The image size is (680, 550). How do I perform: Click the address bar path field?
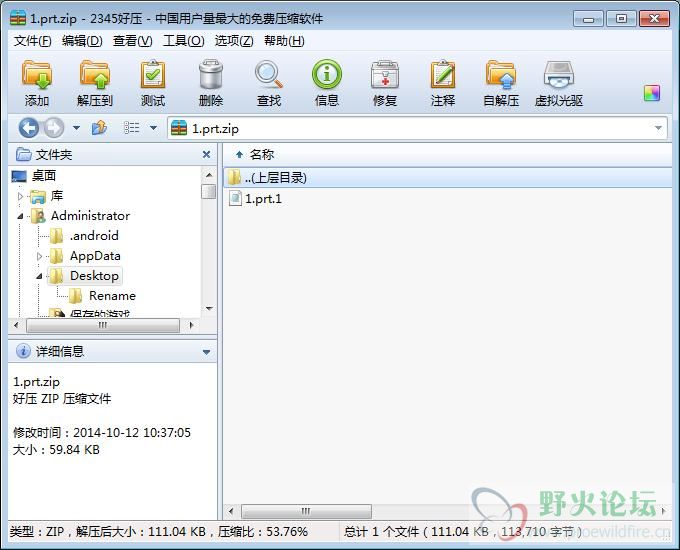417,128
